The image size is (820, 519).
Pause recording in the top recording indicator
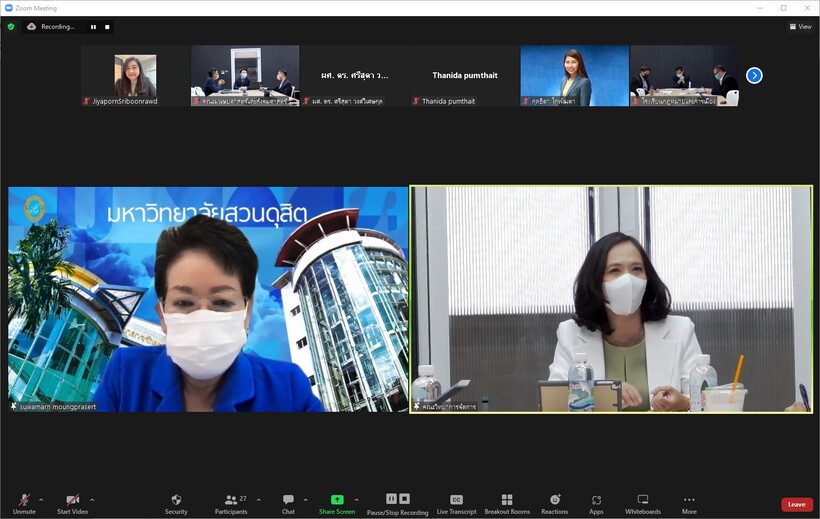coord(94,27)
